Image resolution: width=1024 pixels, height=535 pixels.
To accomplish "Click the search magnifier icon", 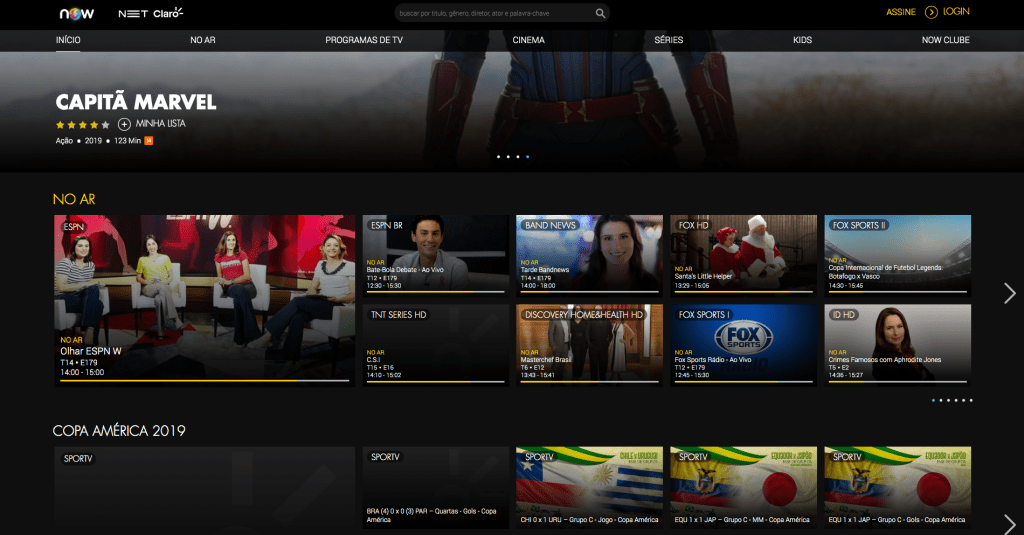I will (x=600, y=13).
